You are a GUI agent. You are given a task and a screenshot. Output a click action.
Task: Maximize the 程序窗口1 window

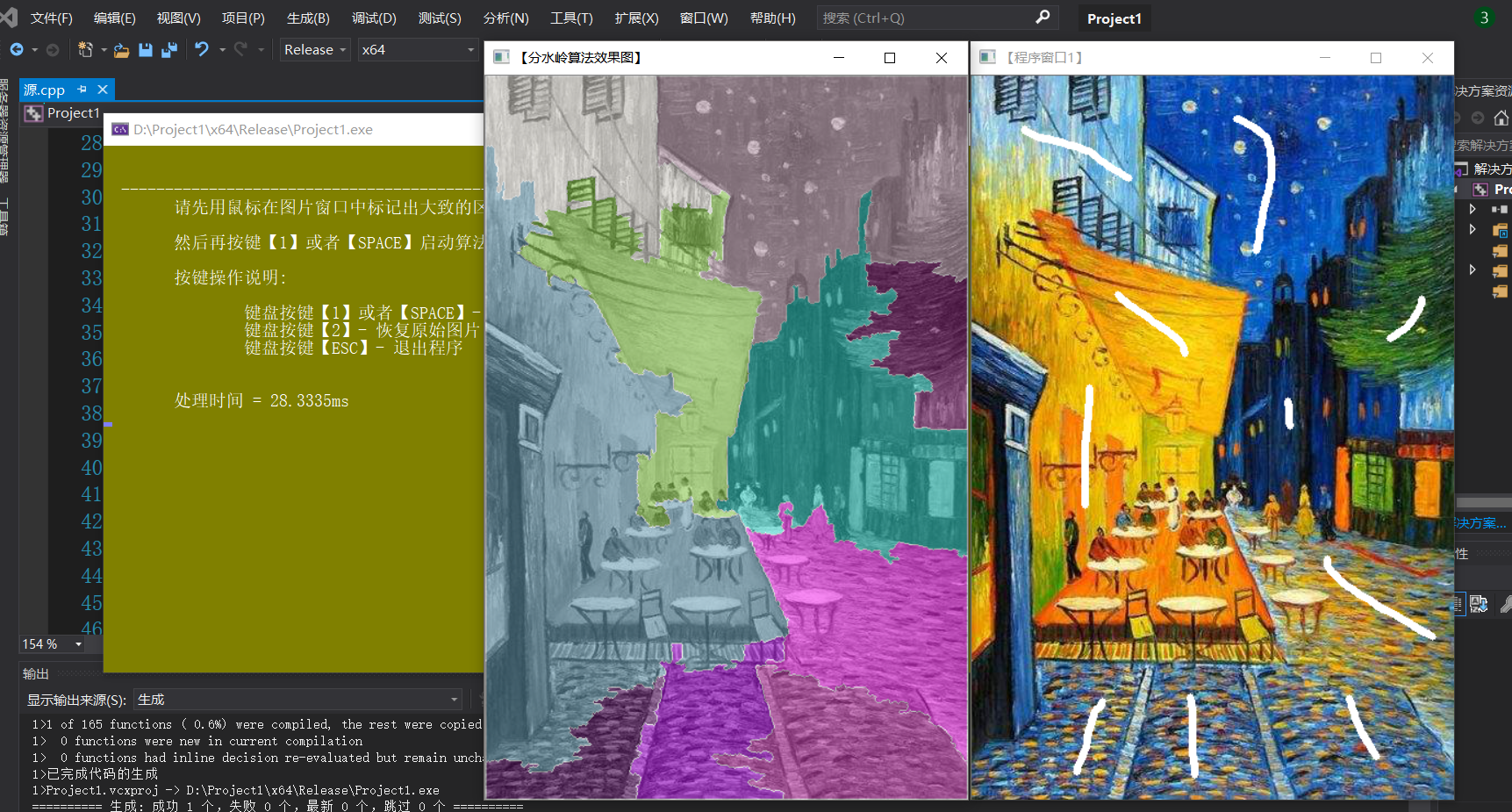tap(1376, 58)
